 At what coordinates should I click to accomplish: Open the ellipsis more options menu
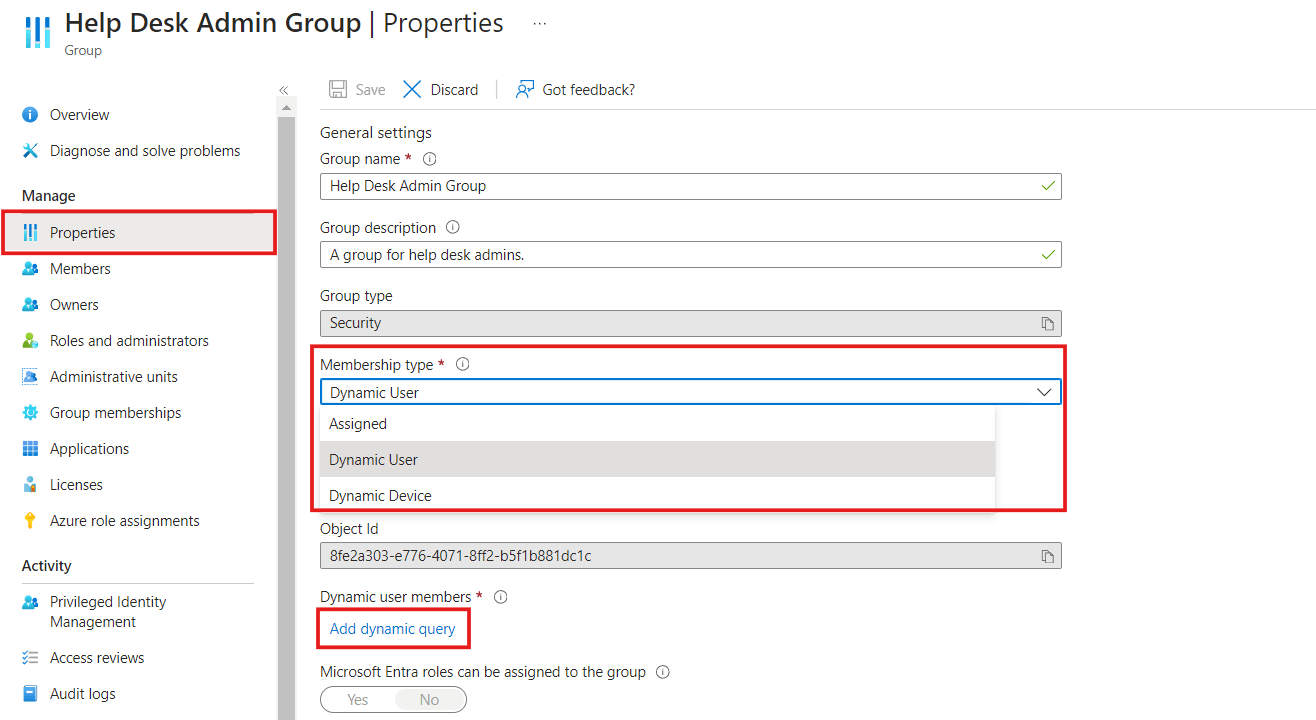click(x=540, y=23)
